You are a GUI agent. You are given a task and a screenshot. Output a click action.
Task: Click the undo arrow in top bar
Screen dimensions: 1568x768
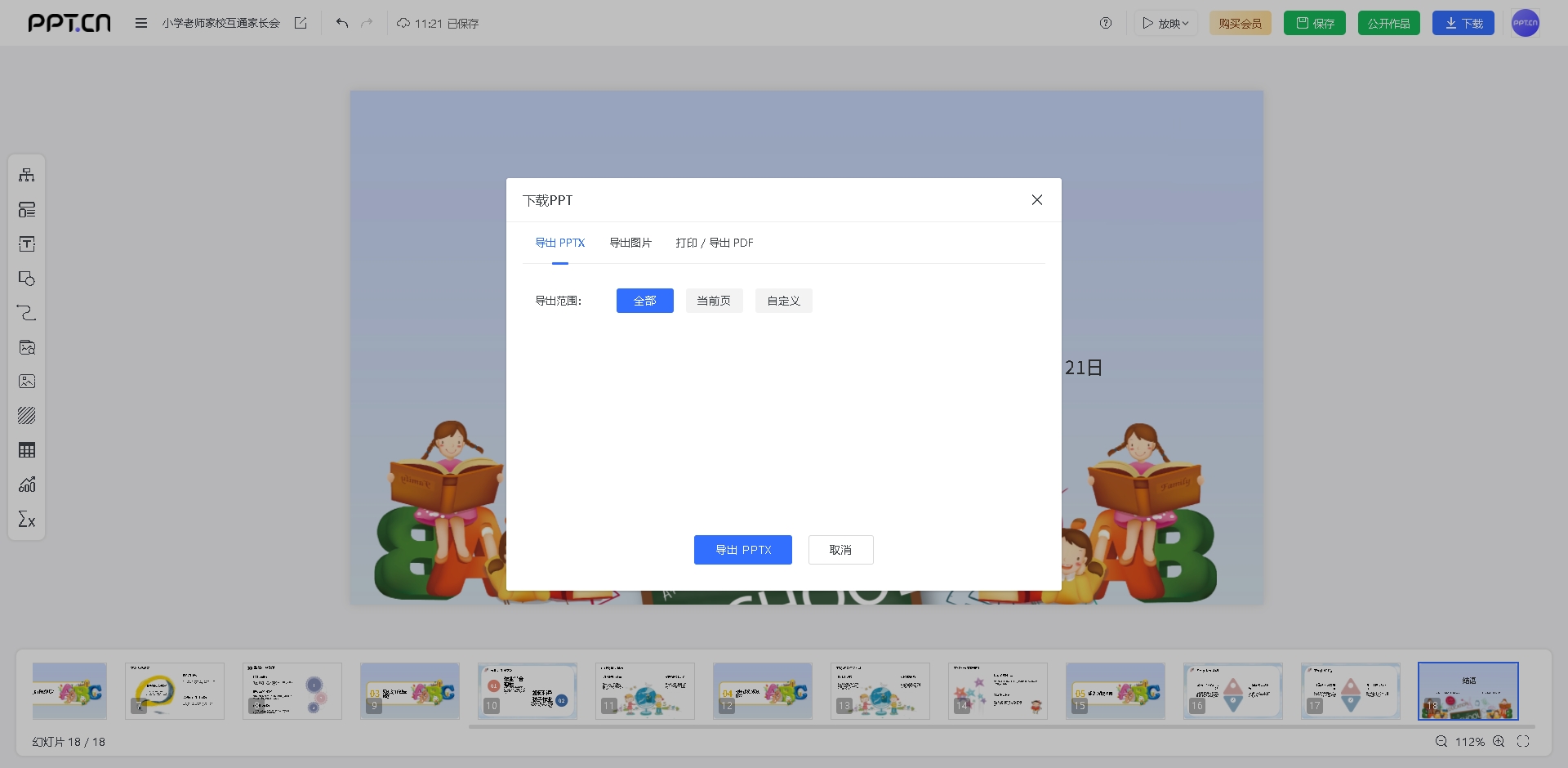[342, 23]
